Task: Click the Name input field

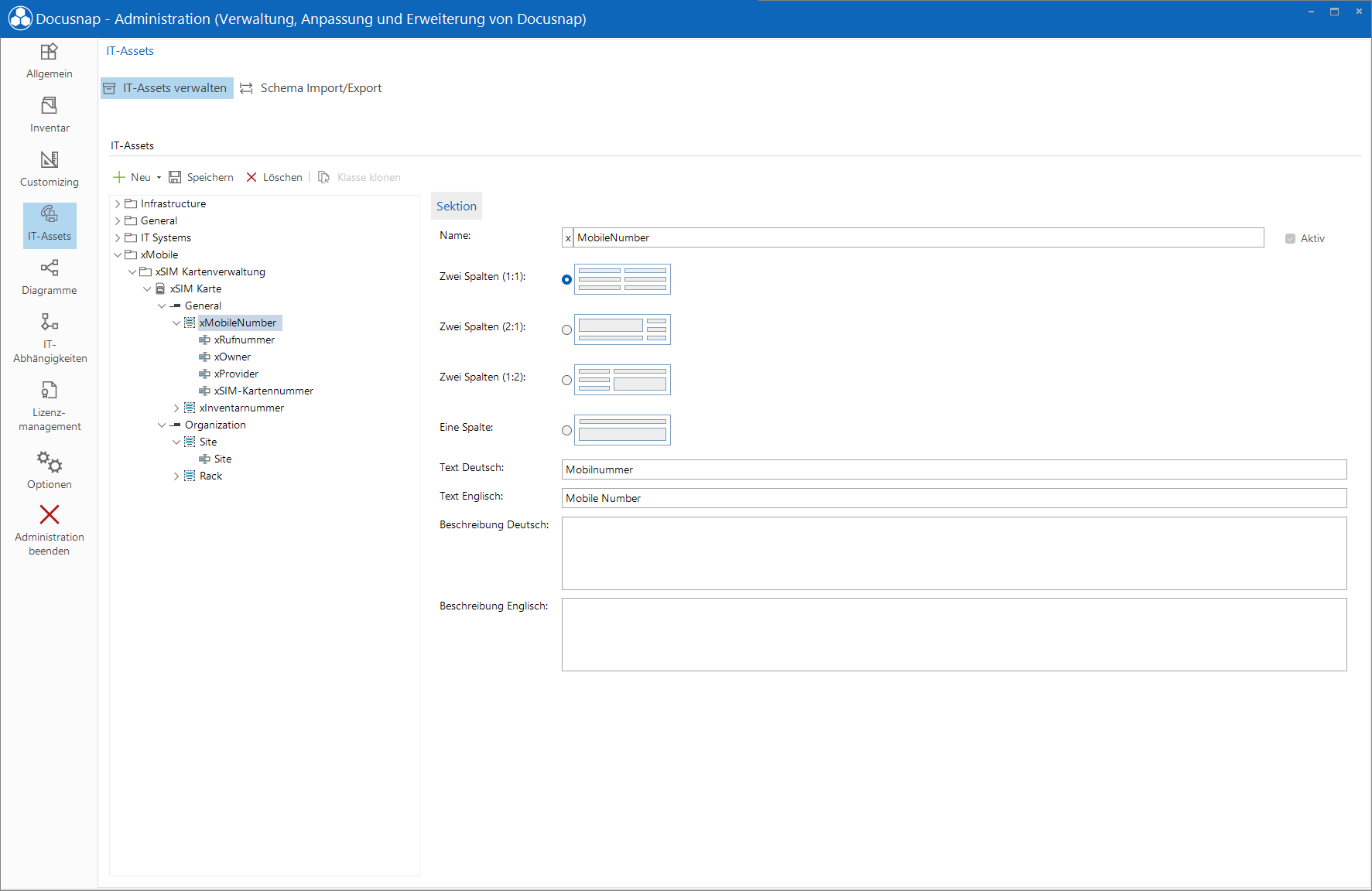Action: pos(919,237)
